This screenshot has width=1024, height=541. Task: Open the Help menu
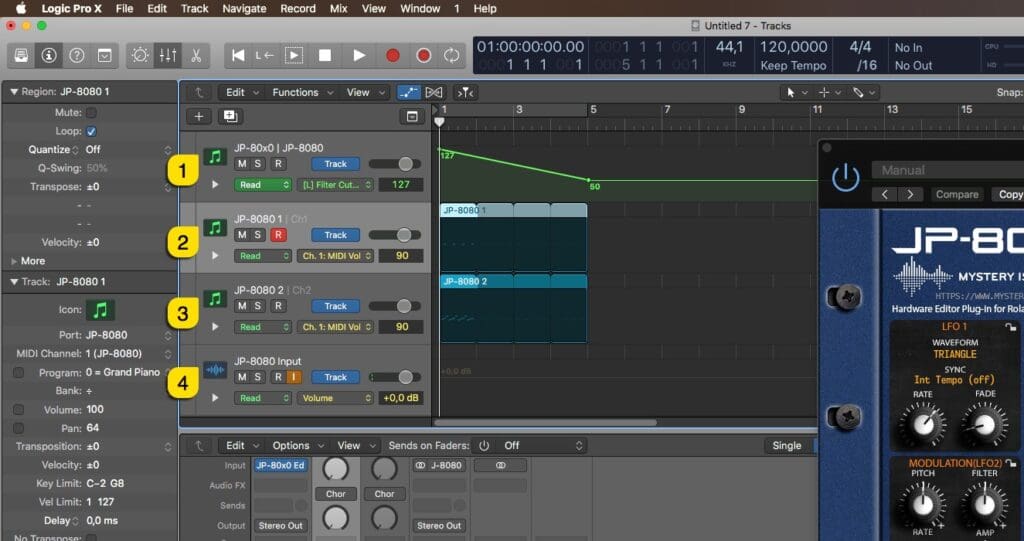pyautogui.click(x=485, y=8)
